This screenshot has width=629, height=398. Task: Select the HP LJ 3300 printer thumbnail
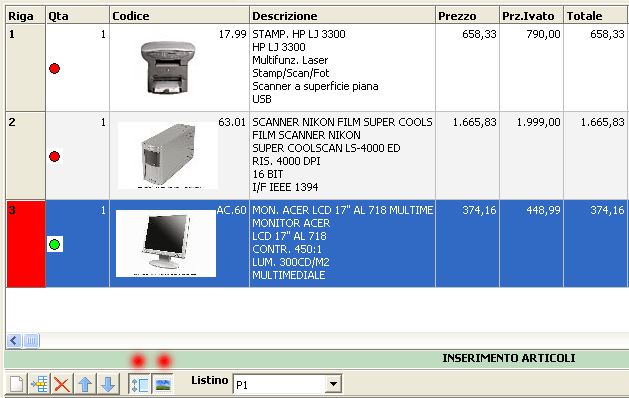pos(168,67)
